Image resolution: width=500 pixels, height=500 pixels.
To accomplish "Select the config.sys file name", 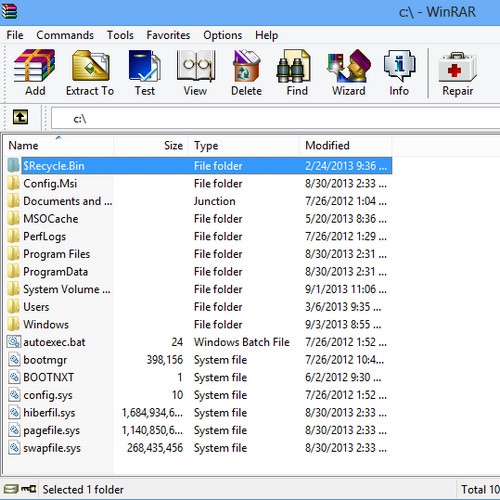I will click(48, 395).
